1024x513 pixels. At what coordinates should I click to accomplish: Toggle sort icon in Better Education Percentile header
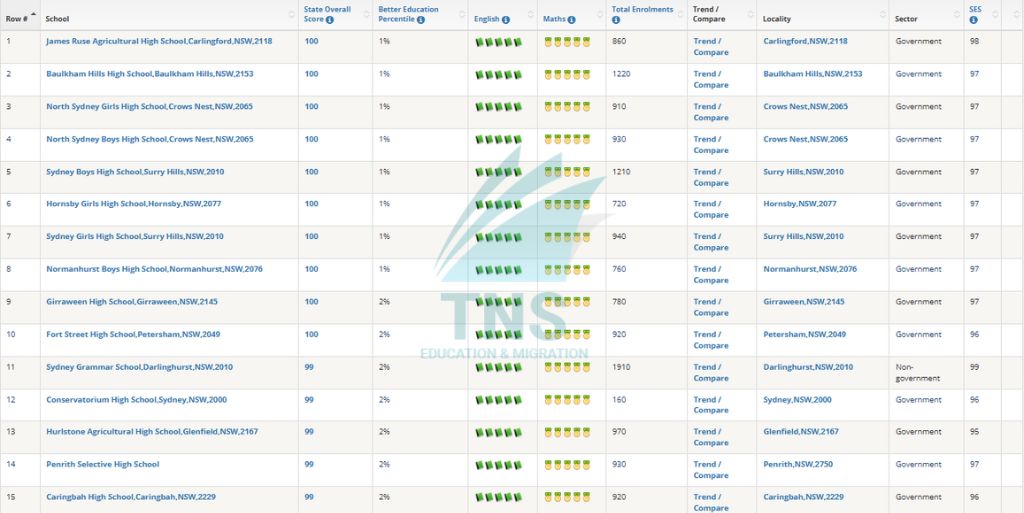click(462, 14)
